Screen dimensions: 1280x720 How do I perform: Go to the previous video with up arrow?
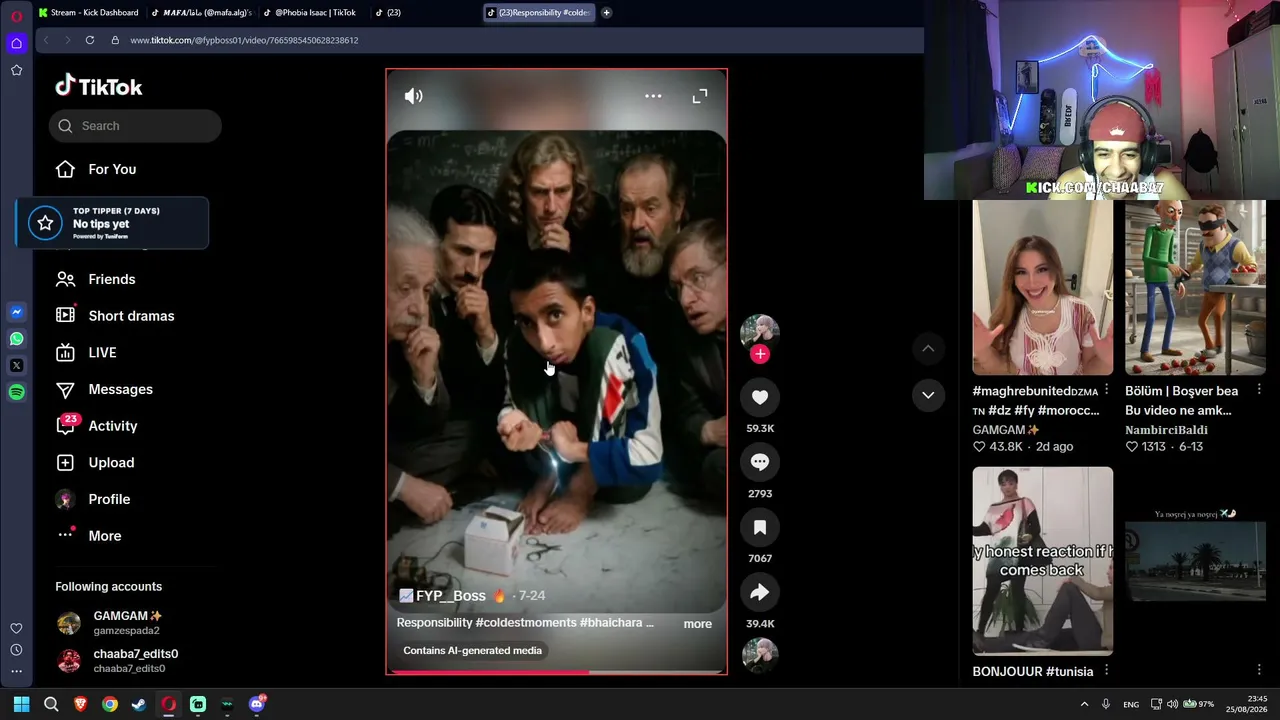928,348
